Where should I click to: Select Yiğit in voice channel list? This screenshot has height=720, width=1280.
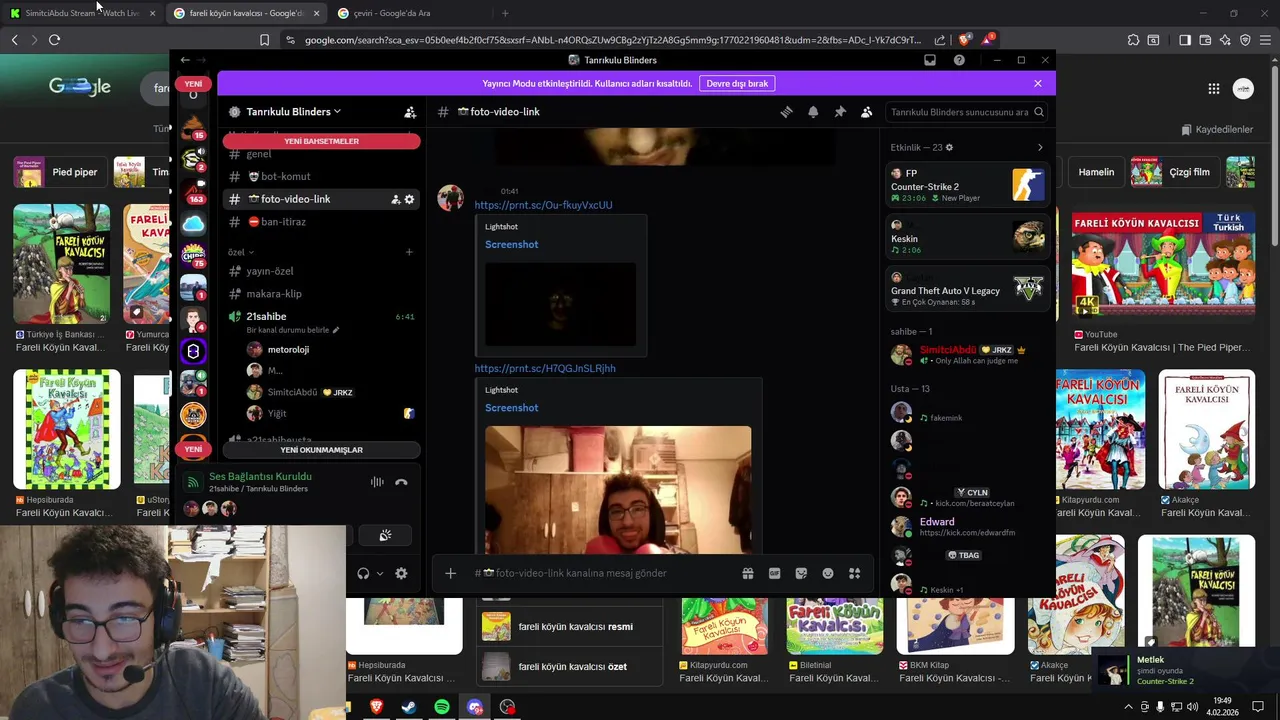[x=277, y=413]
